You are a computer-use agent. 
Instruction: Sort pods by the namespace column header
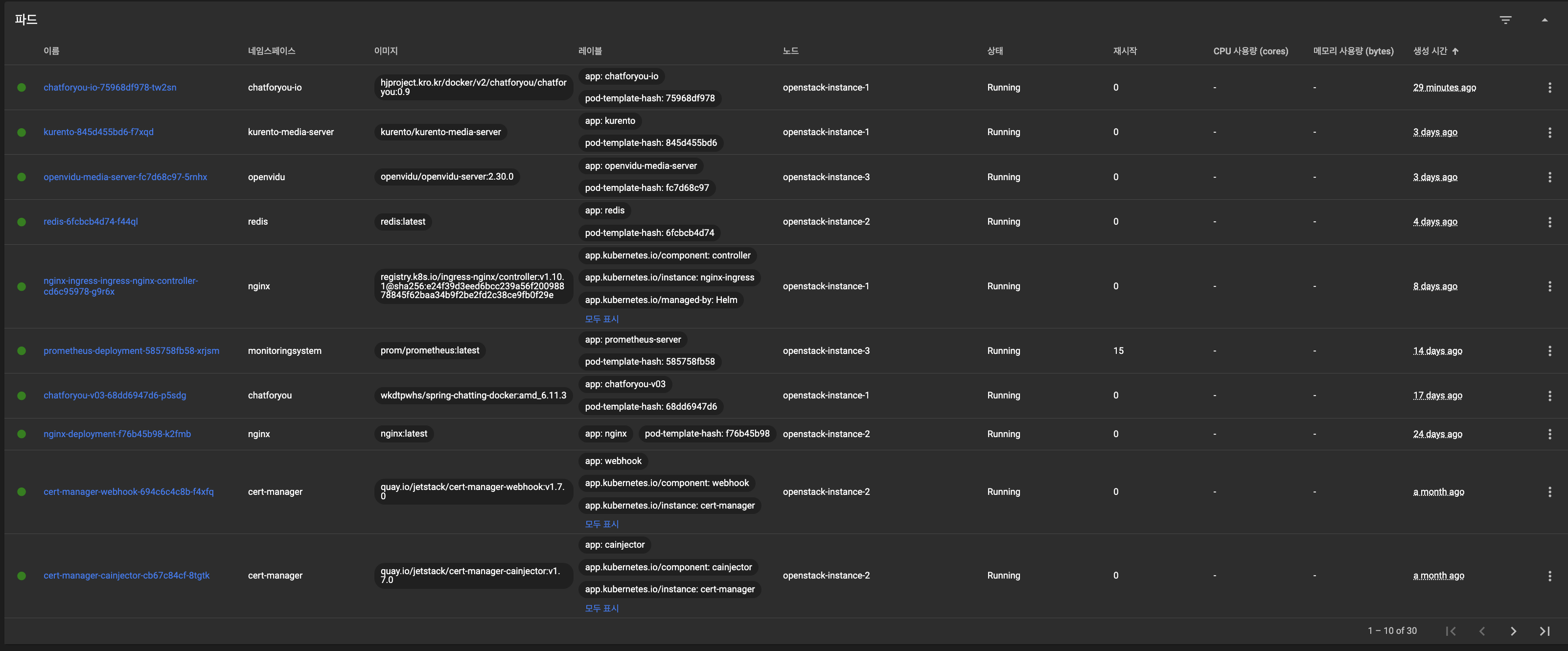[x=272, y=51]
